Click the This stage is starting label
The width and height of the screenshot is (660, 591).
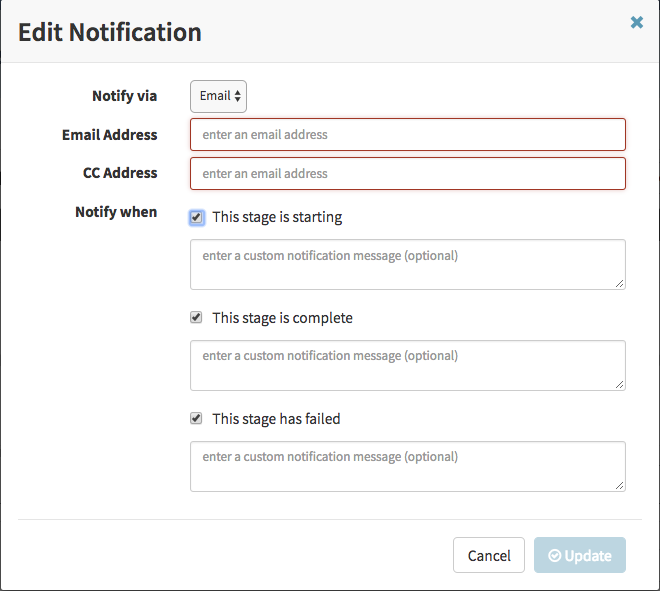point(277,217)
